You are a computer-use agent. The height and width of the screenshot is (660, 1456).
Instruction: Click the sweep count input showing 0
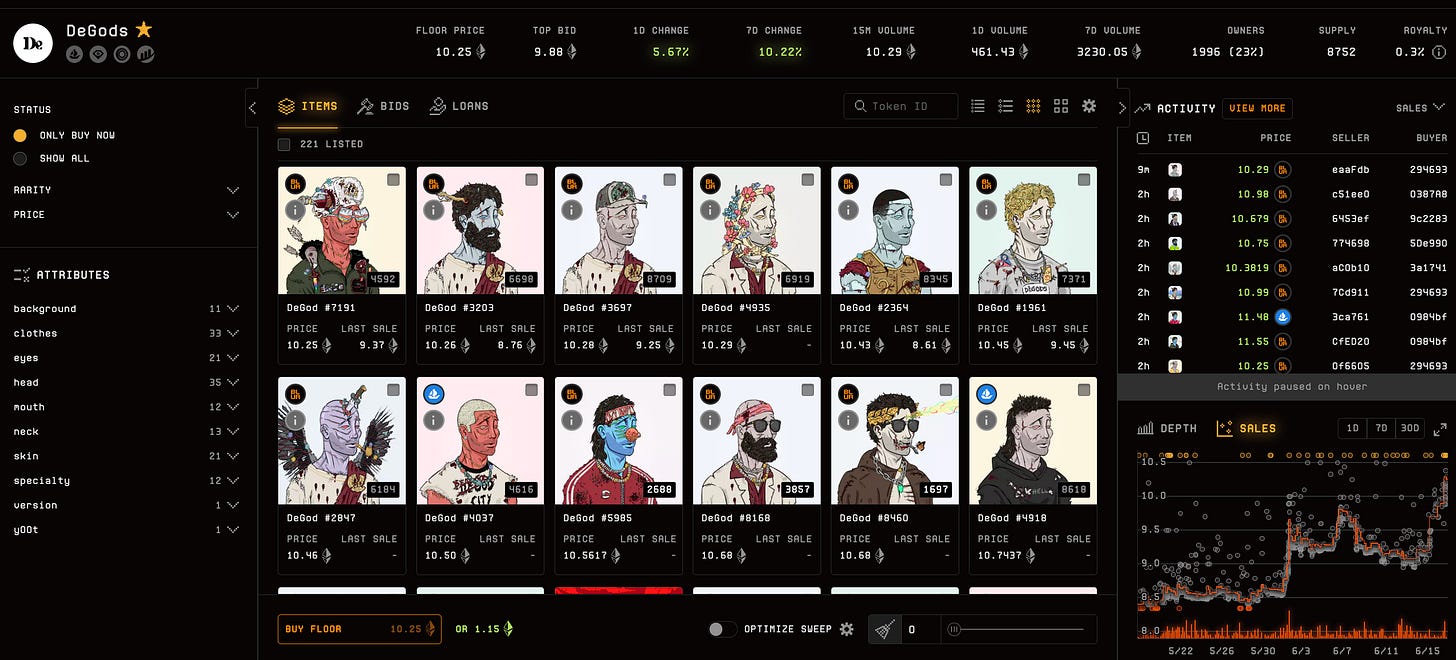point(920,629)
